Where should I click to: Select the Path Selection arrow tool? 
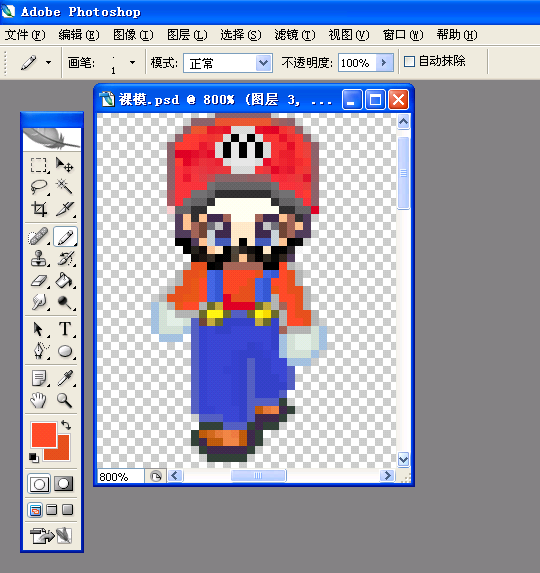[39, 329]
